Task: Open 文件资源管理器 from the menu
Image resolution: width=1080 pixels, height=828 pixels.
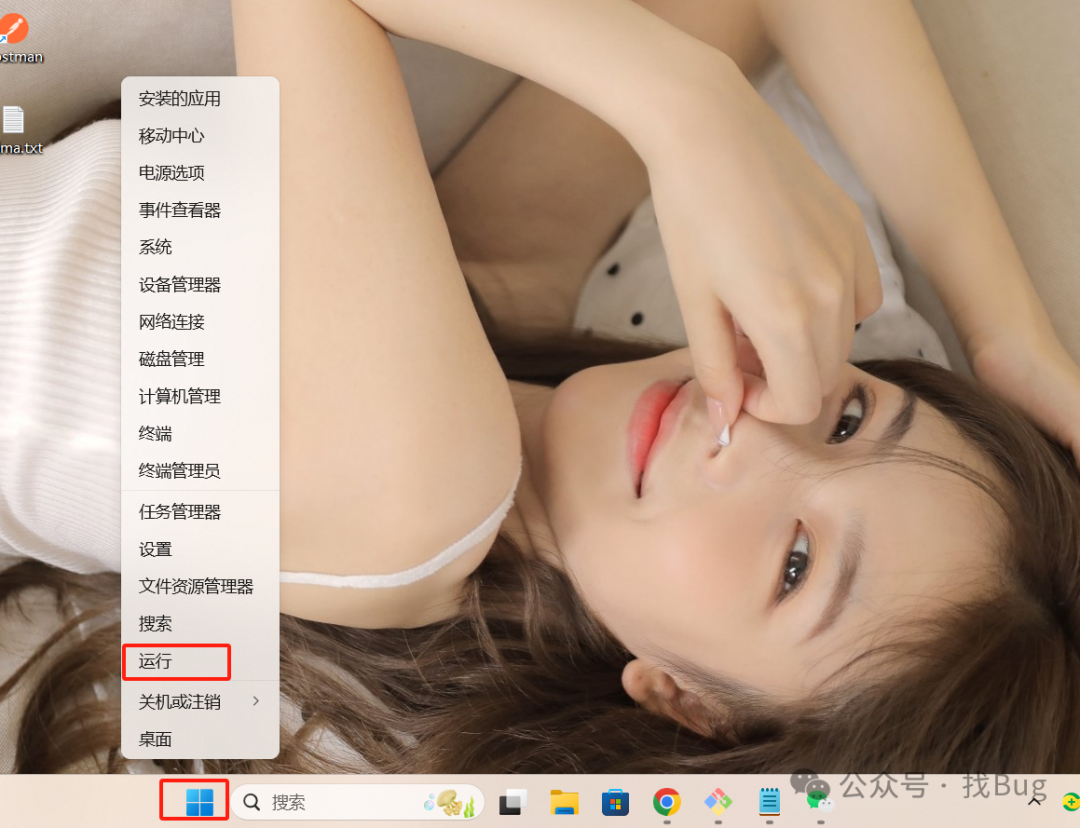Action: coord(200,586)
